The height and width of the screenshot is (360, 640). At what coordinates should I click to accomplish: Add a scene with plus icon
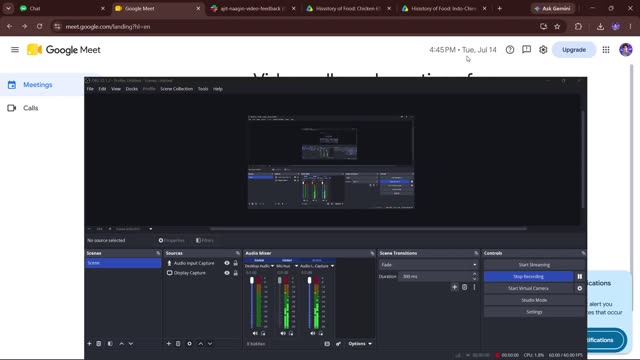click(x=89, y=344)
